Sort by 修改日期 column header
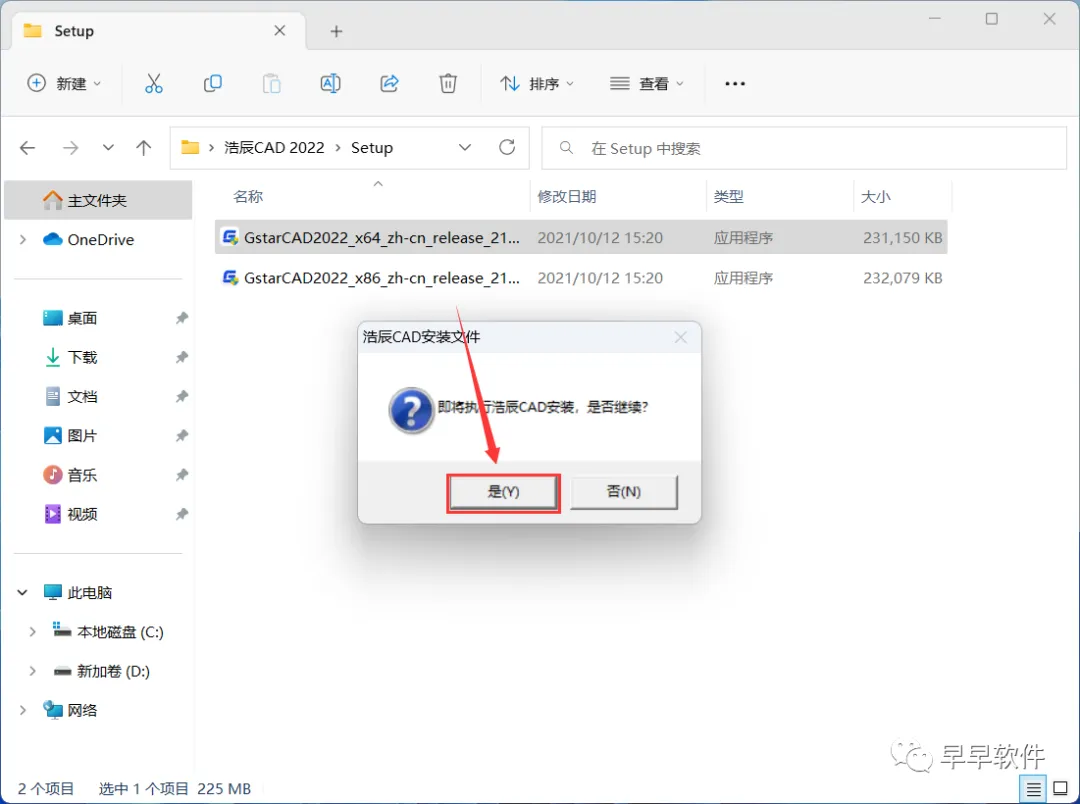This screenshot has width=1080, height=804. pos(566,196)
